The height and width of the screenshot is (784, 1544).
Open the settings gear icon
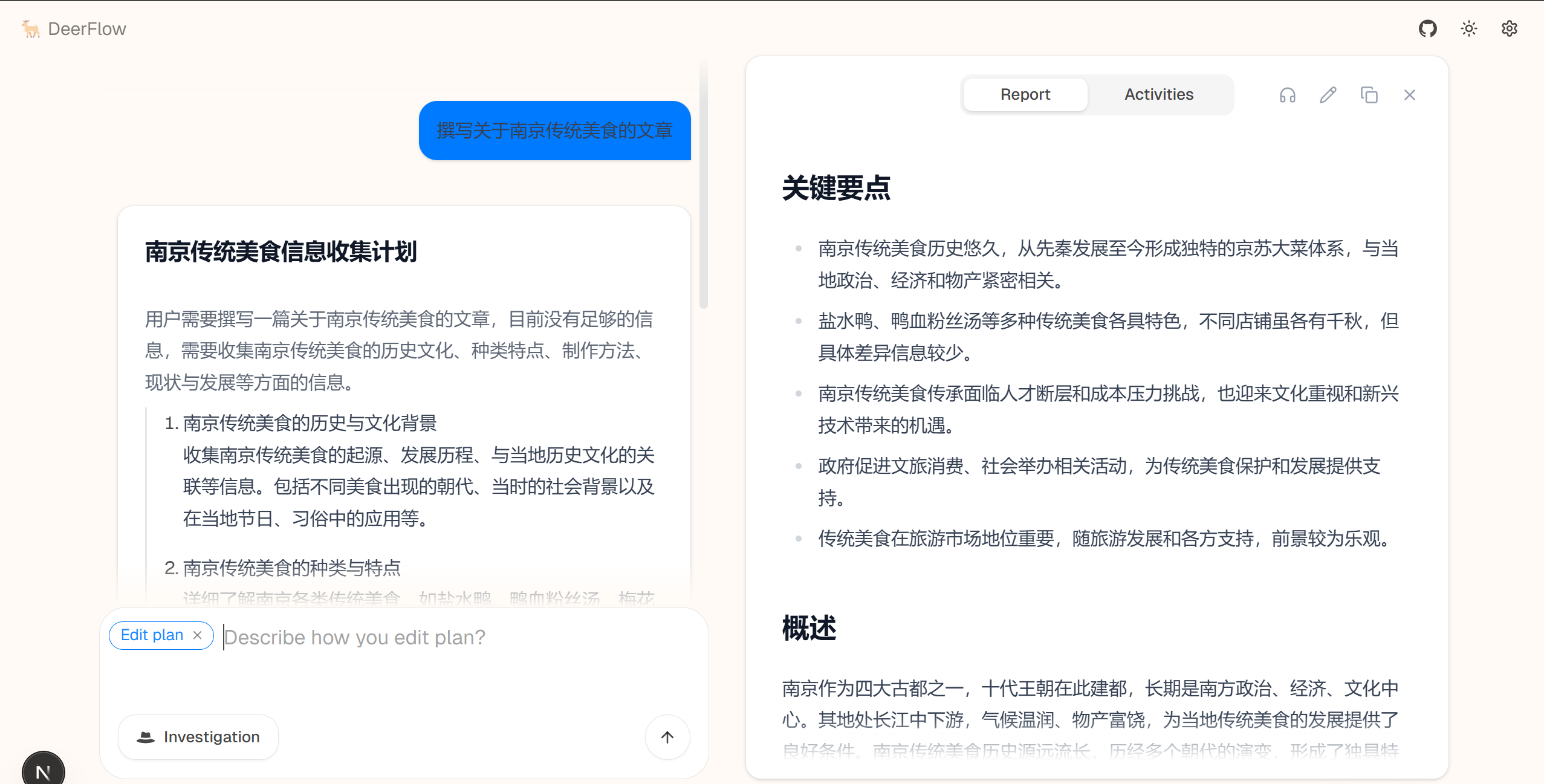(1509, 28)
